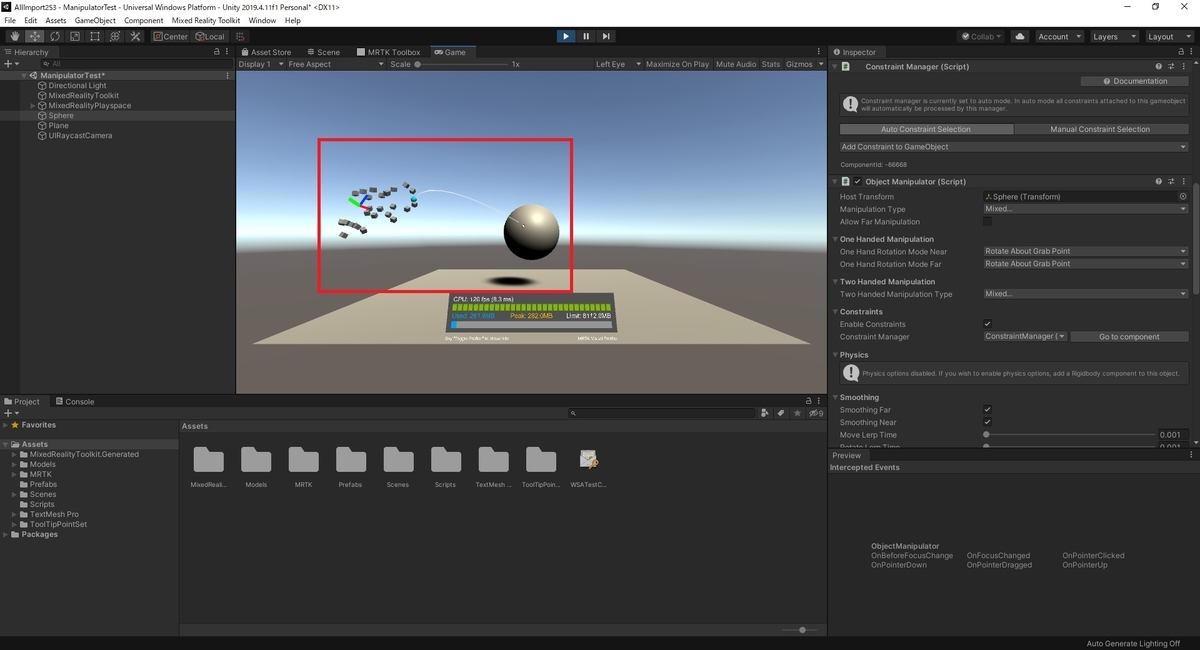Screen dimensions: 1200x650
Task: Open the Mixed Reality Toolkit menu
Action: 207,20
